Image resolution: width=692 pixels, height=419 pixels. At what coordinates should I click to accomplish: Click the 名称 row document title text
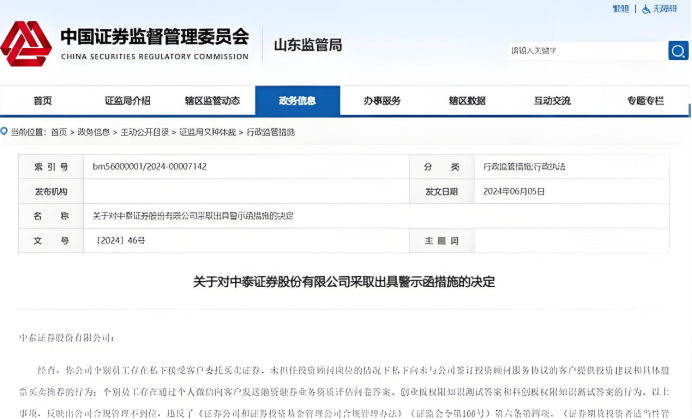click(193, 215)
